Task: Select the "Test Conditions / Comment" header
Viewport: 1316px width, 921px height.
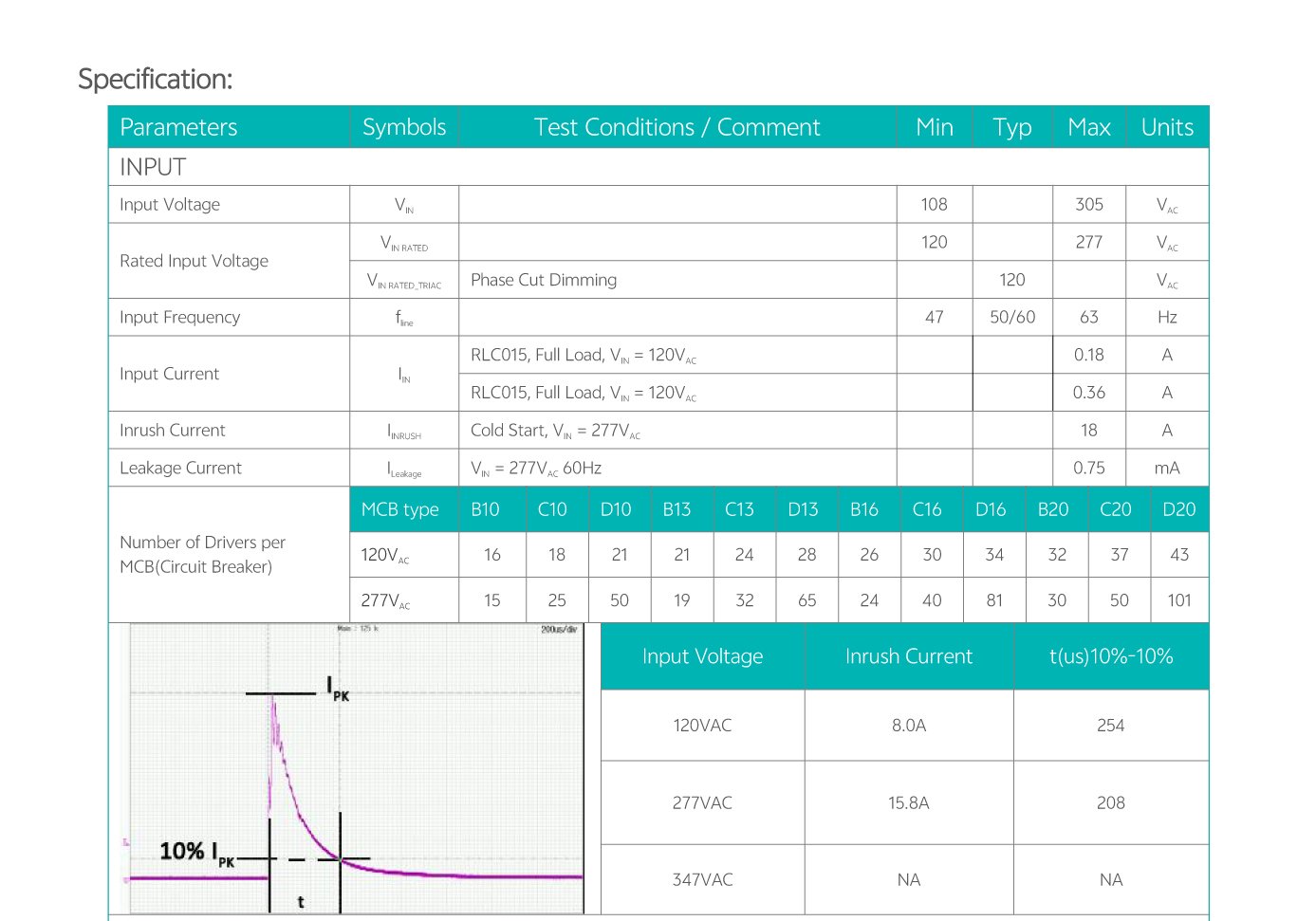Action: point(677,127)
